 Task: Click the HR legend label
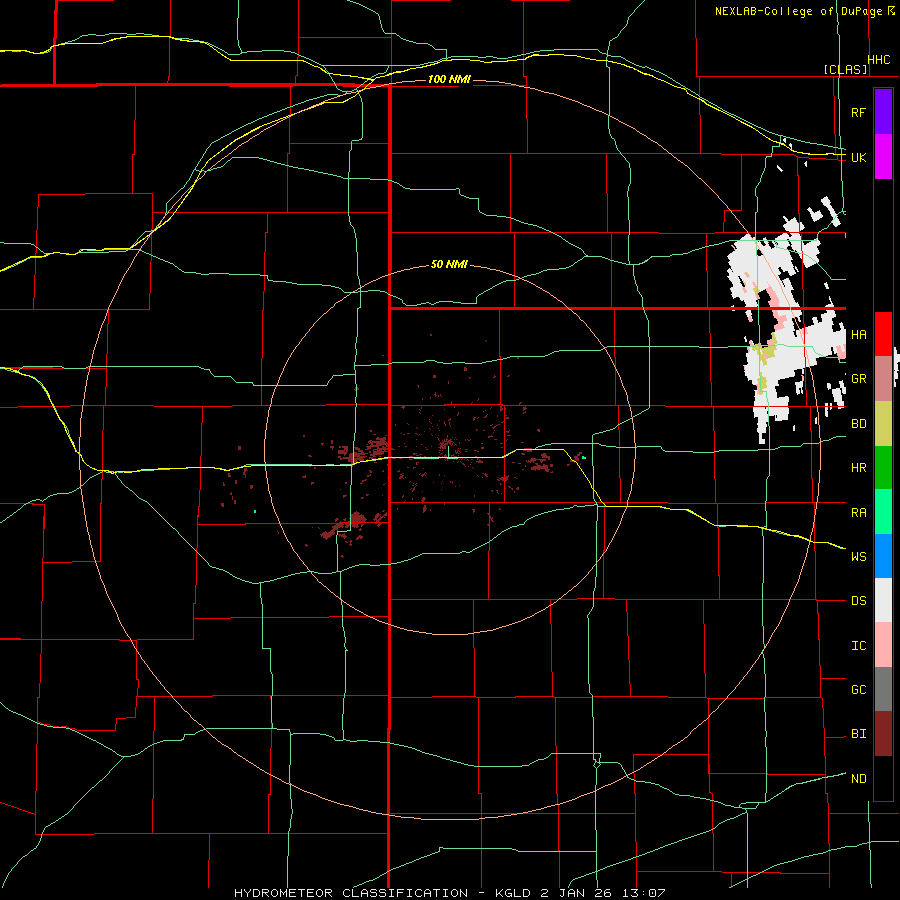click(x=858, y=468)
